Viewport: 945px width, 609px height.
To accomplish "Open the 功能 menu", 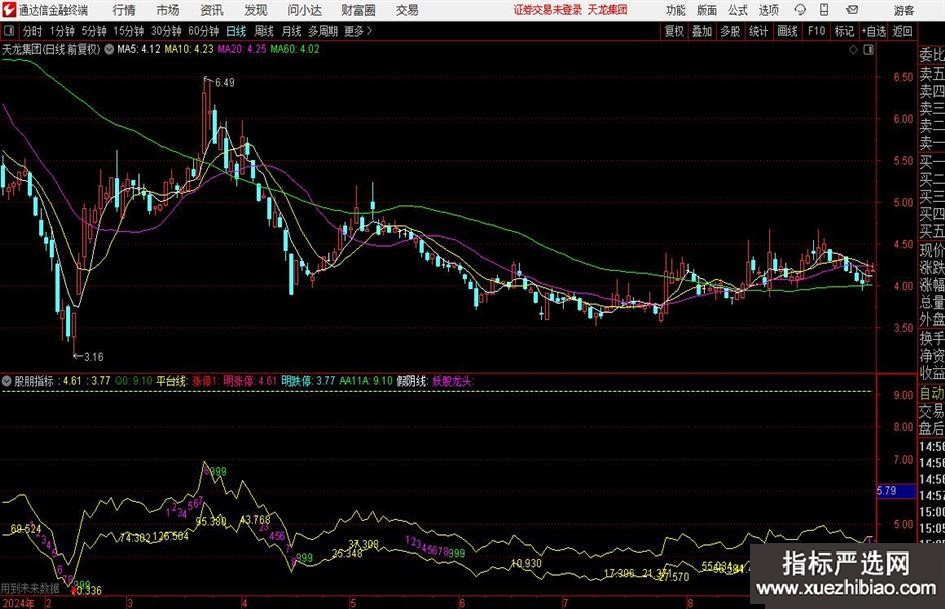I will coord(676,10).
